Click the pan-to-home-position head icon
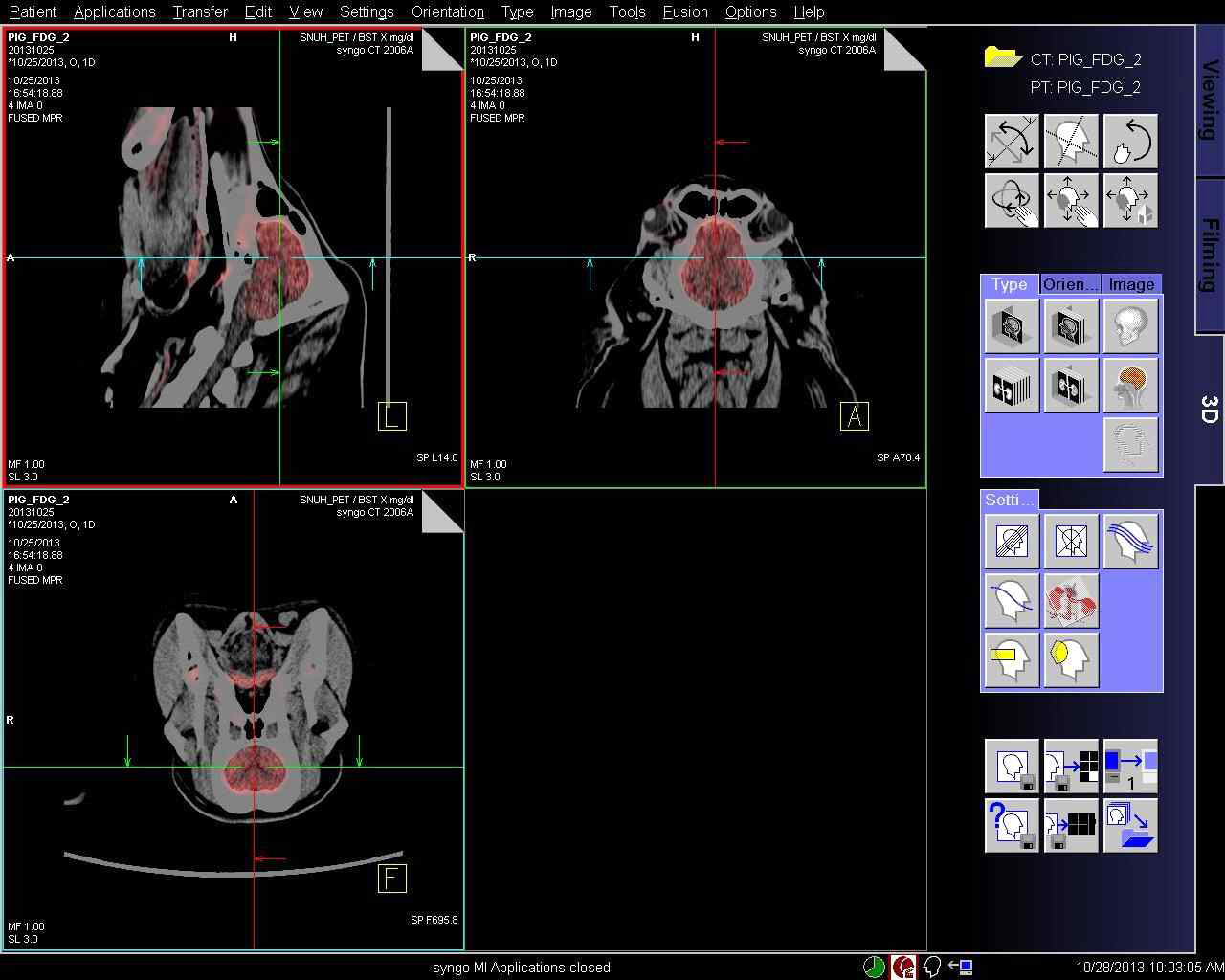The height and width of the screenshot is (980, 1225). point(1130,201)
